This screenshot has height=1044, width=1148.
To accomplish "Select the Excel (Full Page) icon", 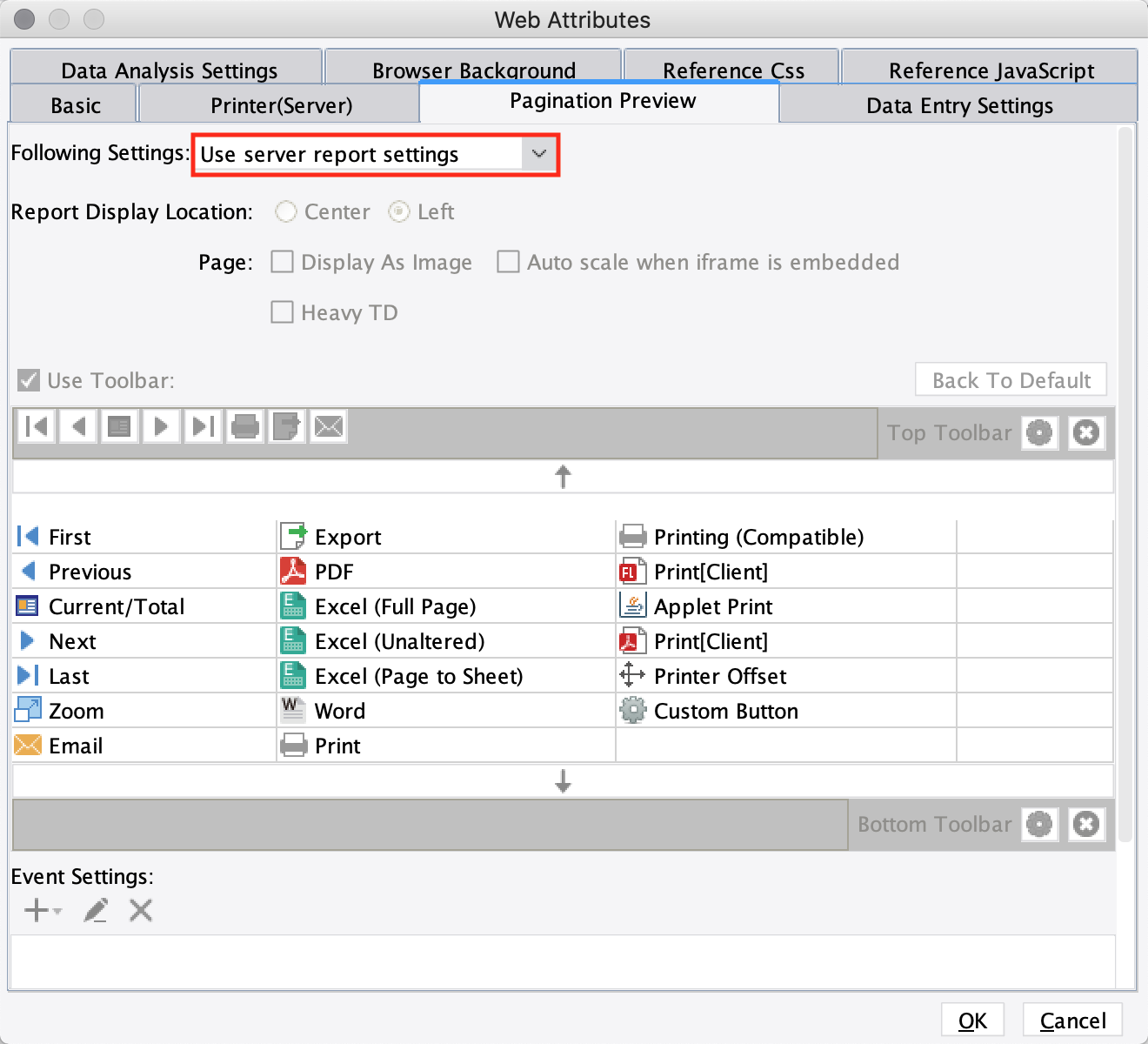I will [x=293, y=606].
